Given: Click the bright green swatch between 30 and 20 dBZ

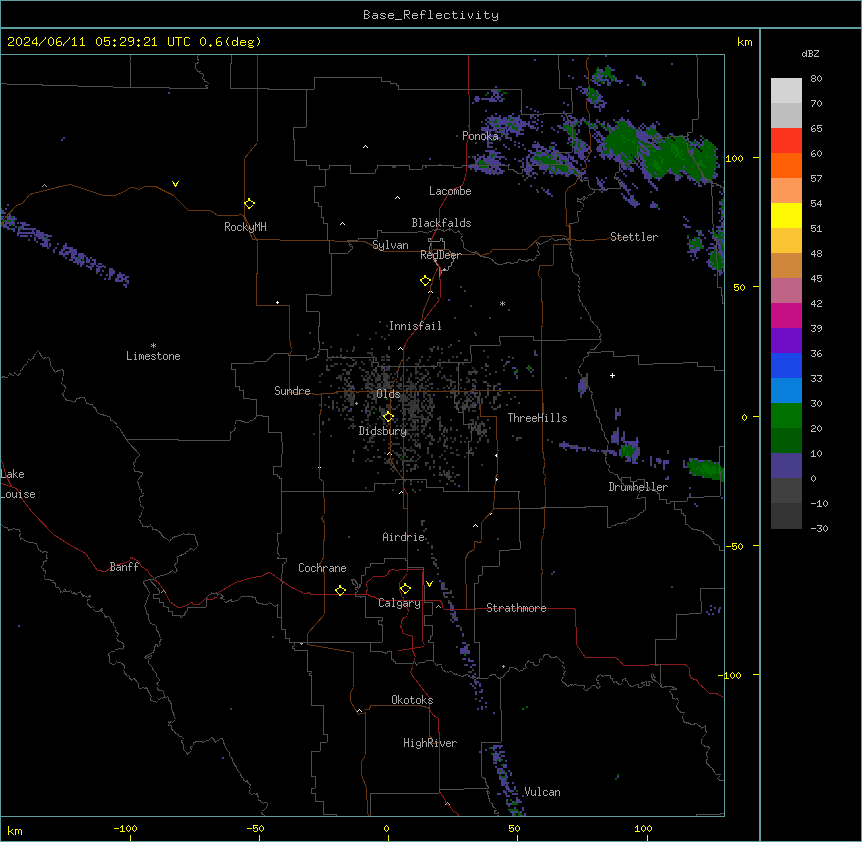Looking at the screenshot, I should [x=786, y=416].
